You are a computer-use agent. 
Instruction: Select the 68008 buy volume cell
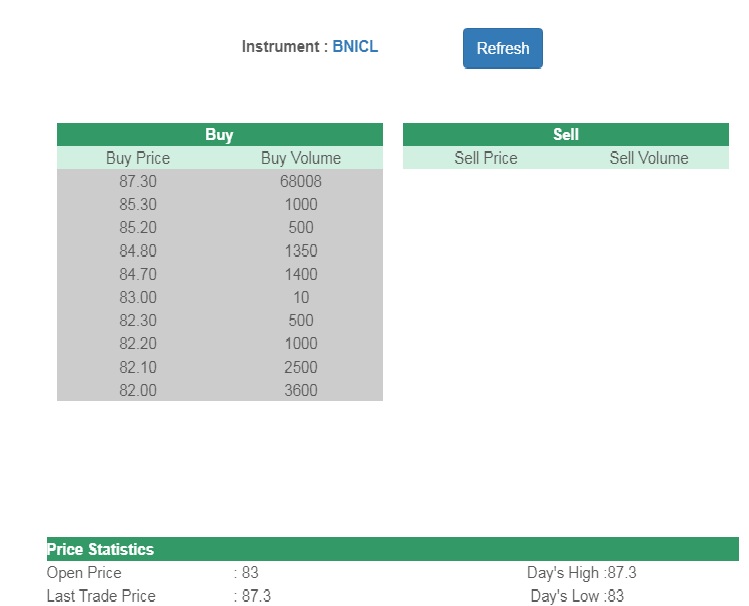(300, 181)
